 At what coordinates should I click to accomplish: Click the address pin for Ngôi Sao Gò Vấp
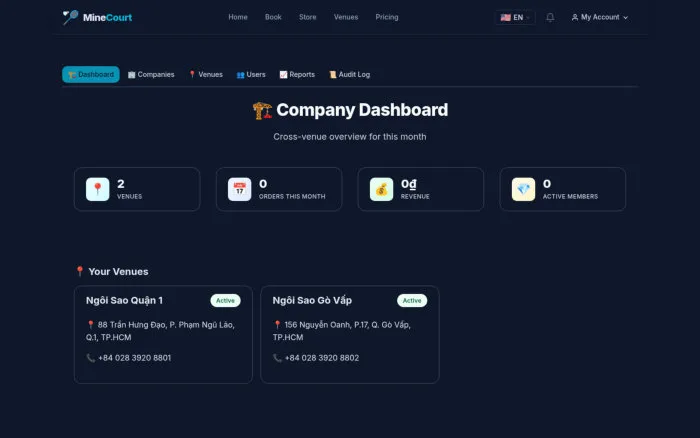277,325
